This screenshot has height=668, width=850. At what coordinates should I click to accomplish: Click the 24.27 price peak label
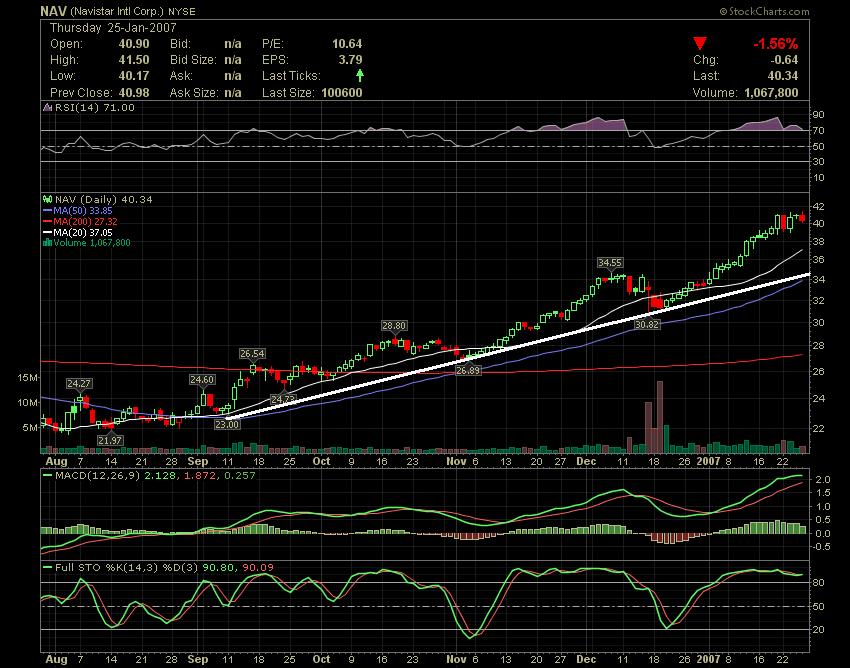79,384
